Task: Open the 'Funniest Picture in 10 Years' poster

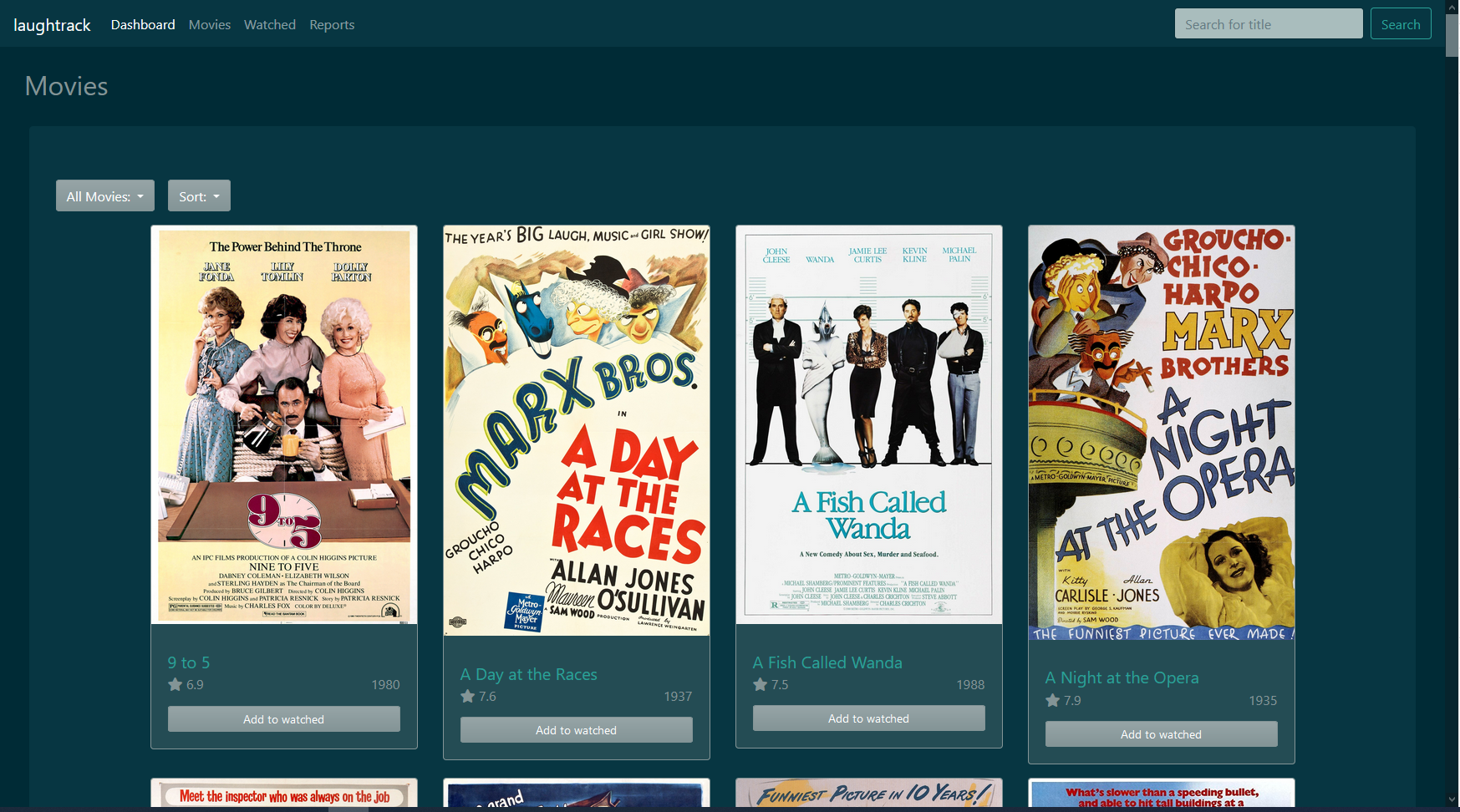Action: [869, 794]
